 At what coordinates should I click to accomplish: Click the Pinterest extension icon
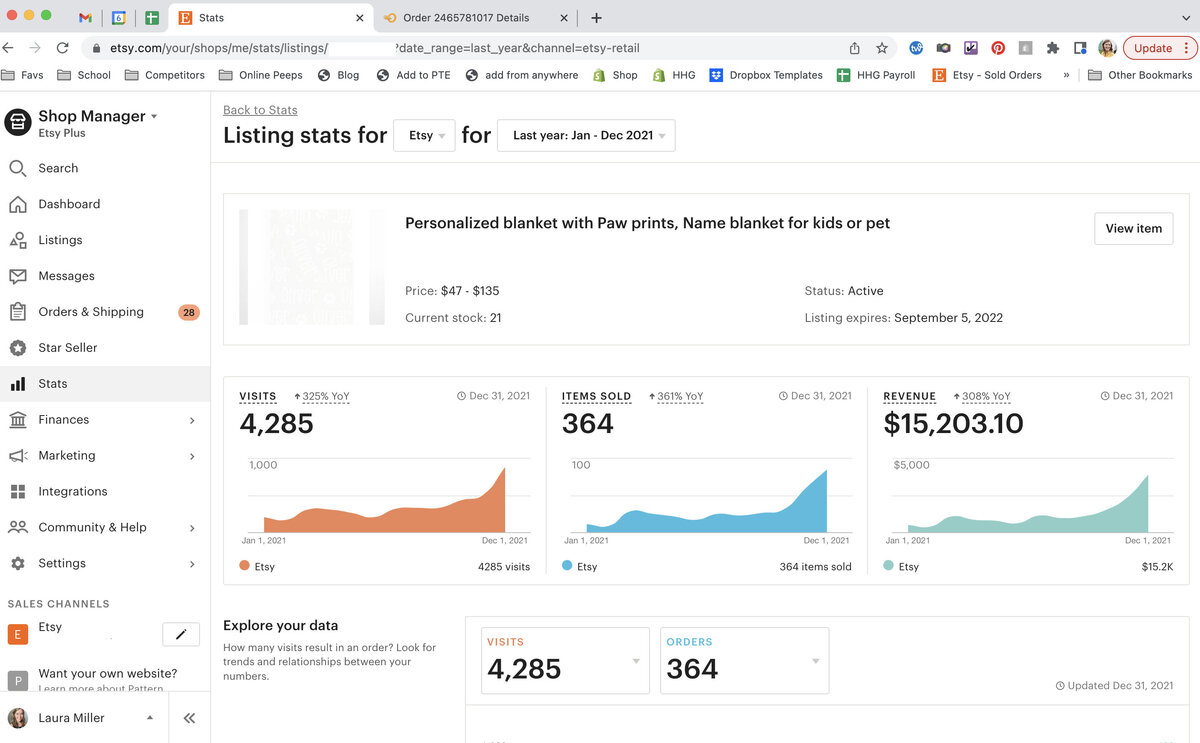[998, 48]
